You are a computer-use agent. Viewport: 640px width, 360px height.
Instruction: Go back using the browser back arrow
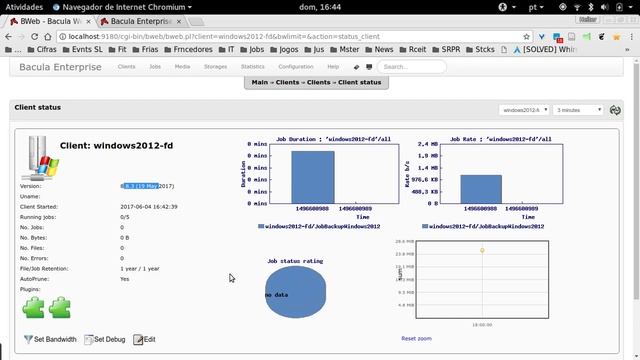[9, 37]
